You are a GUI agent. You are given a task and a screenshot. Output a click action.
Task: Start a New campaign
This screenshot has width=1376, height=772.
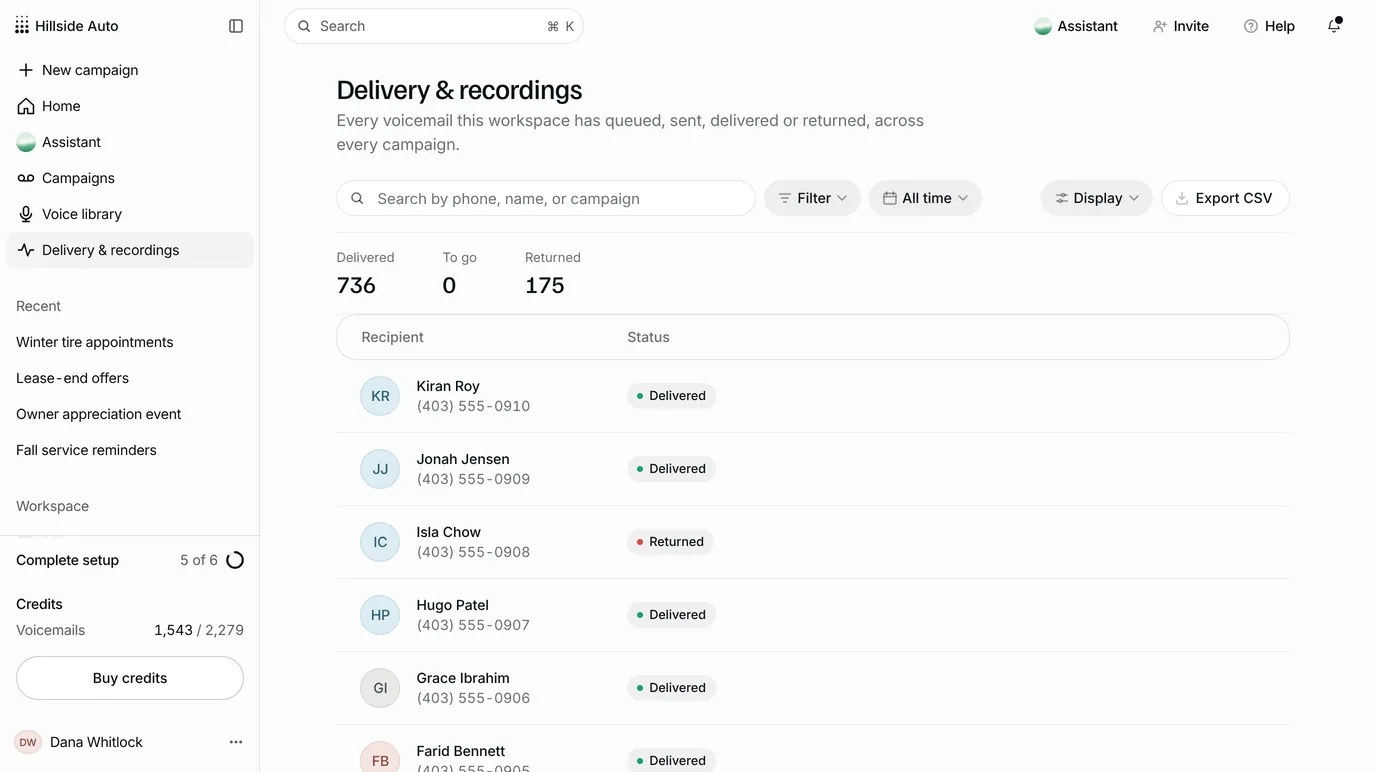pyautogui.click(x=130, y=70)
